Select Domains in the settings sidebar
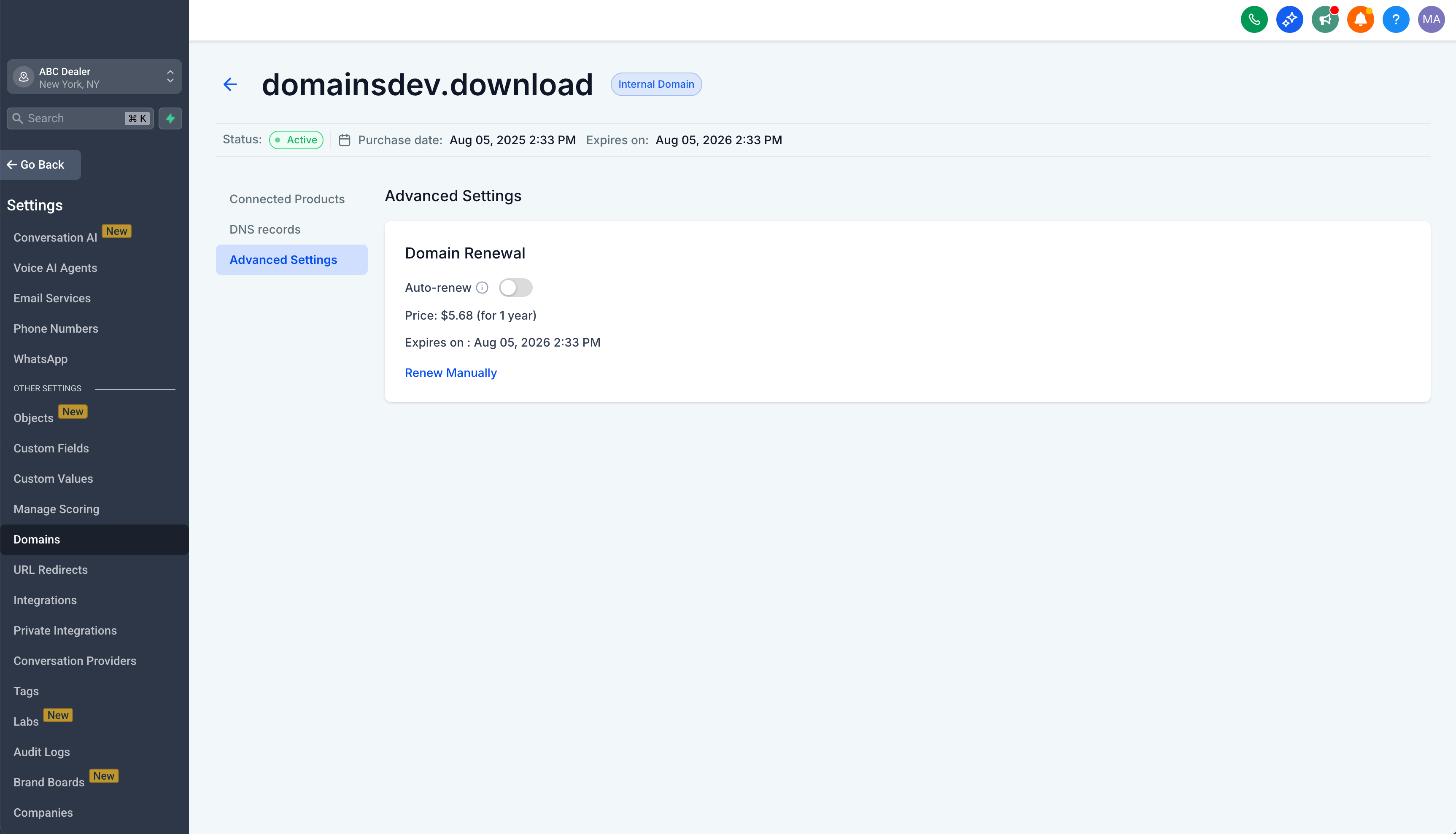The height and width of the screenshot is (834, 1456). [36, 539]
